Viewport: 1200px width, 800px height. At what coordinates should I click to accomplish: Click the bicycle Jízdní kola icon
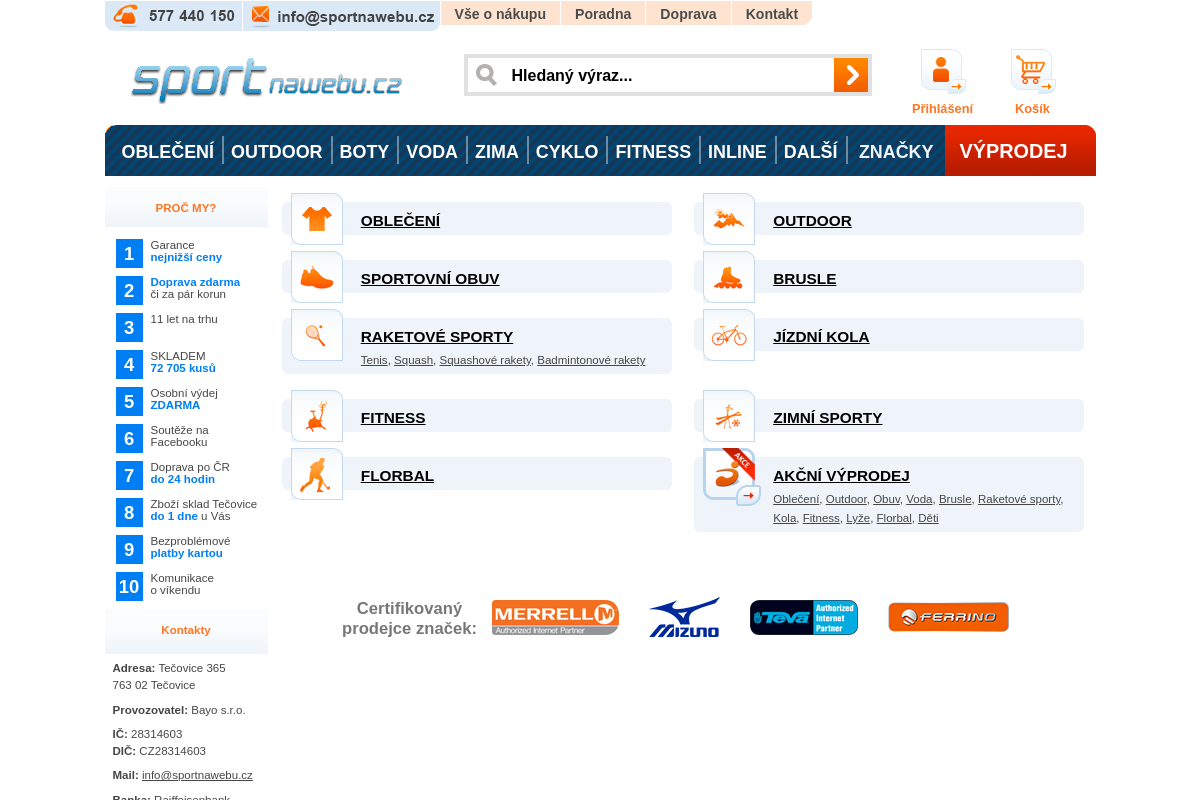click(729, 335)
